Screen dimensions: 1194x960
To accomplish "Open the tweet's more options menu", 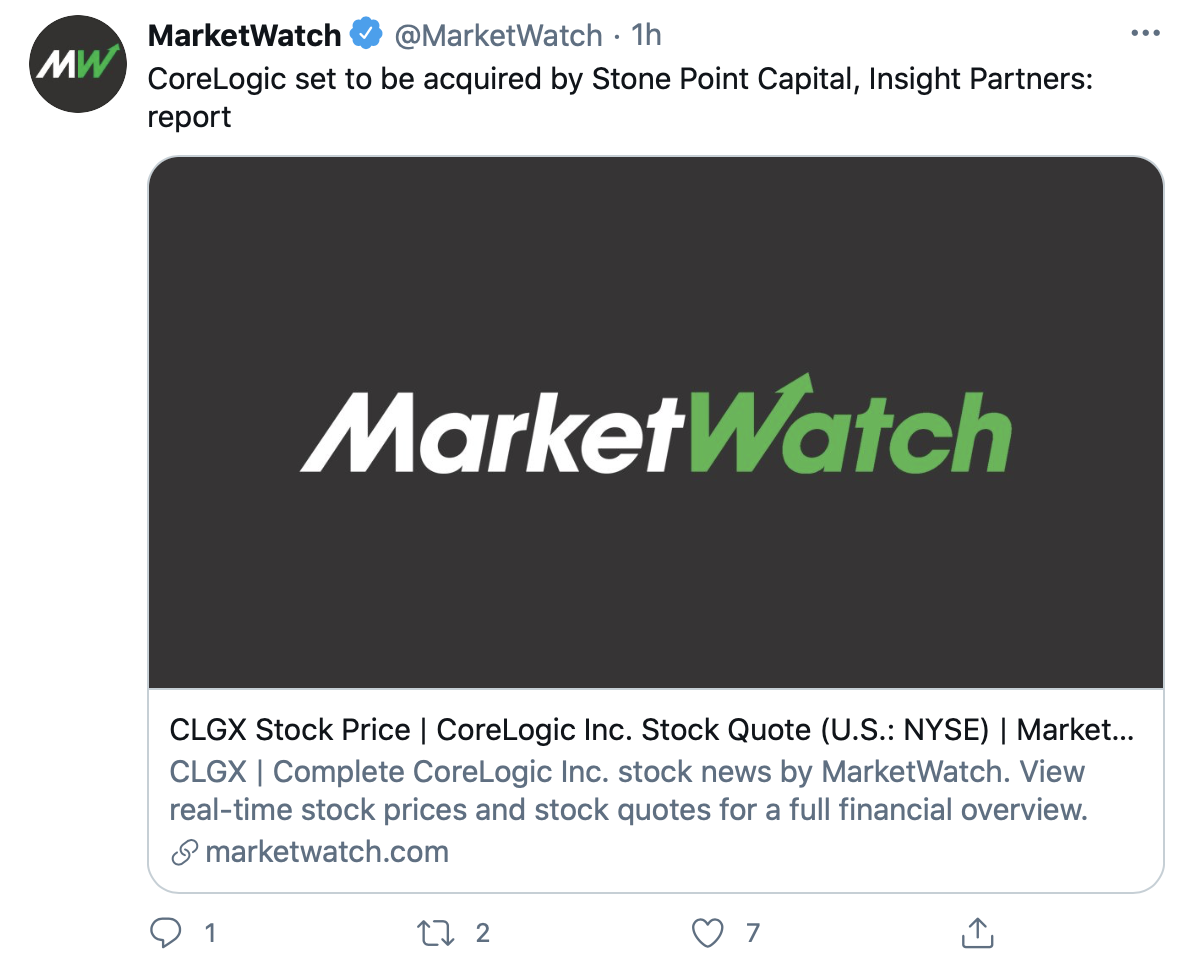I will 1145,35.
